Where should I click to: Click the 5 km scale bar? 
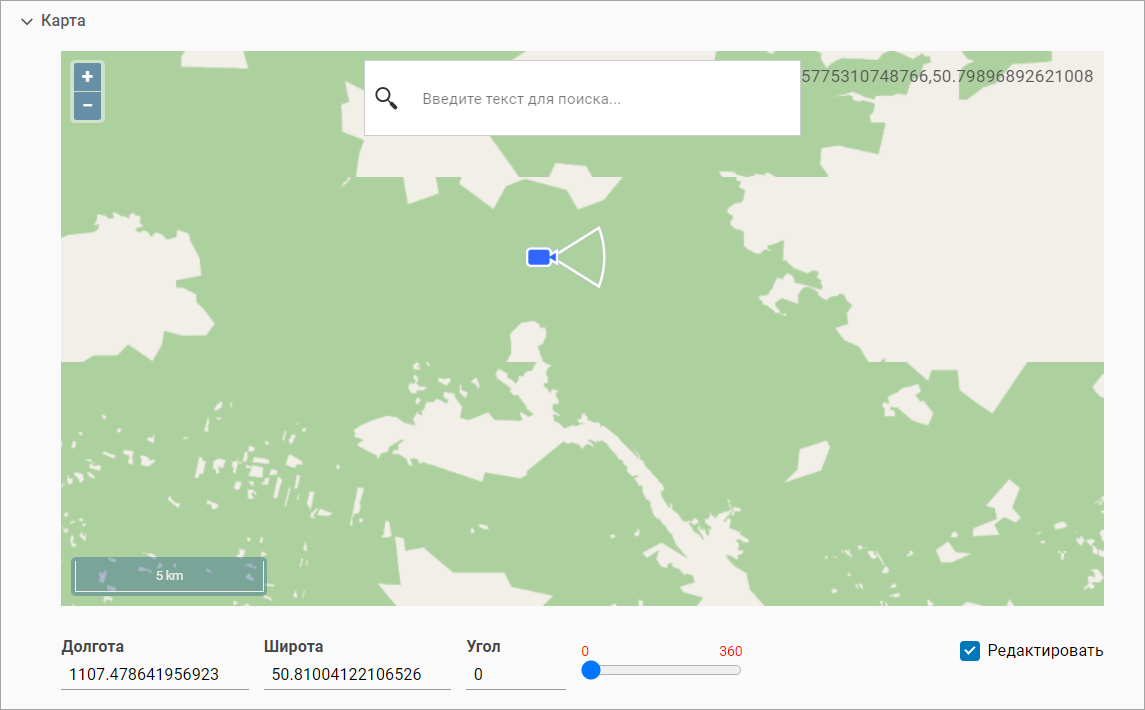tap(169, 576)
